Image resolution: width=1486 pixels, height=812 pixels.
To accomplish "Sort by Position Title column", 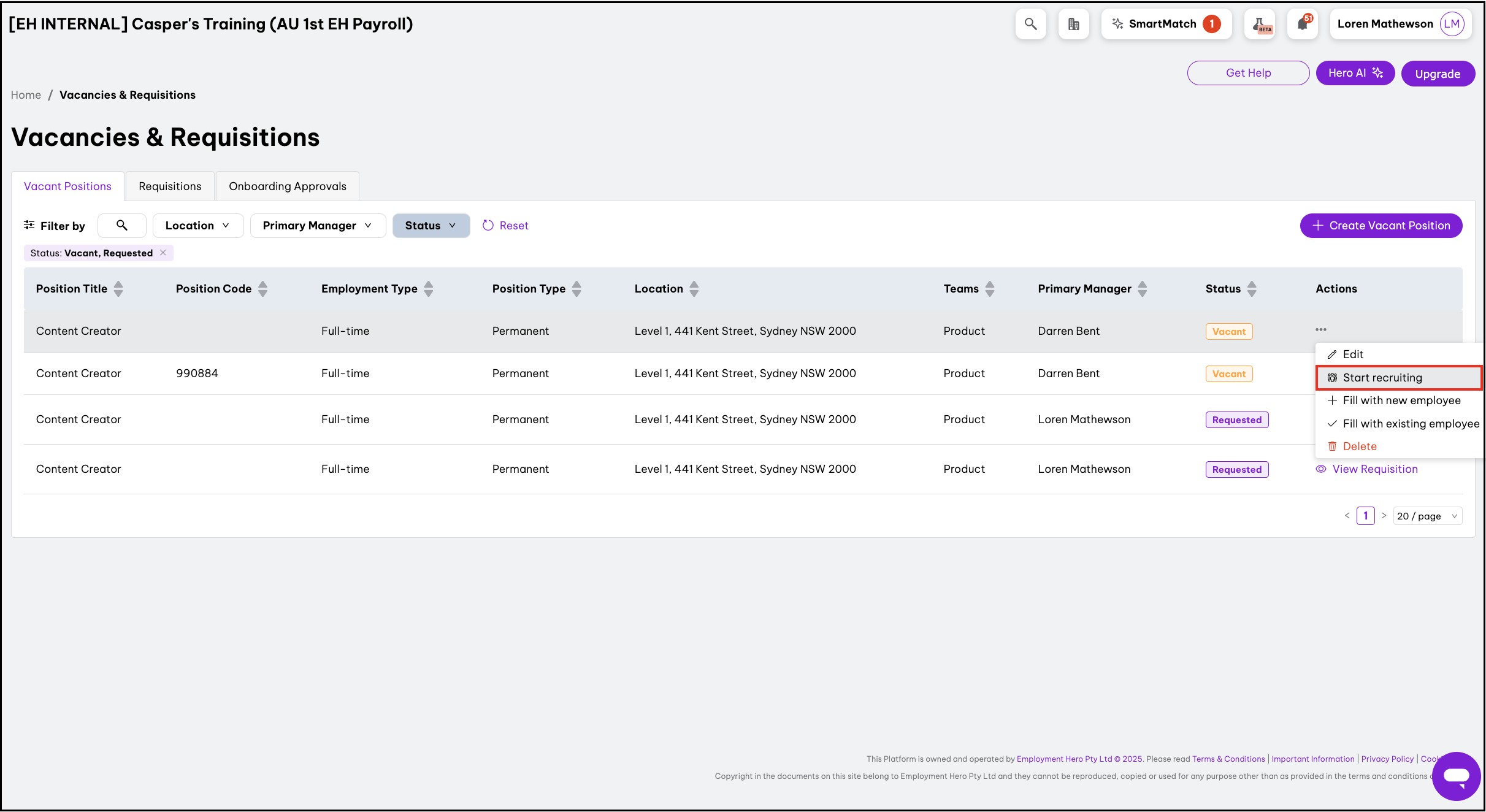I will point(118,288).
